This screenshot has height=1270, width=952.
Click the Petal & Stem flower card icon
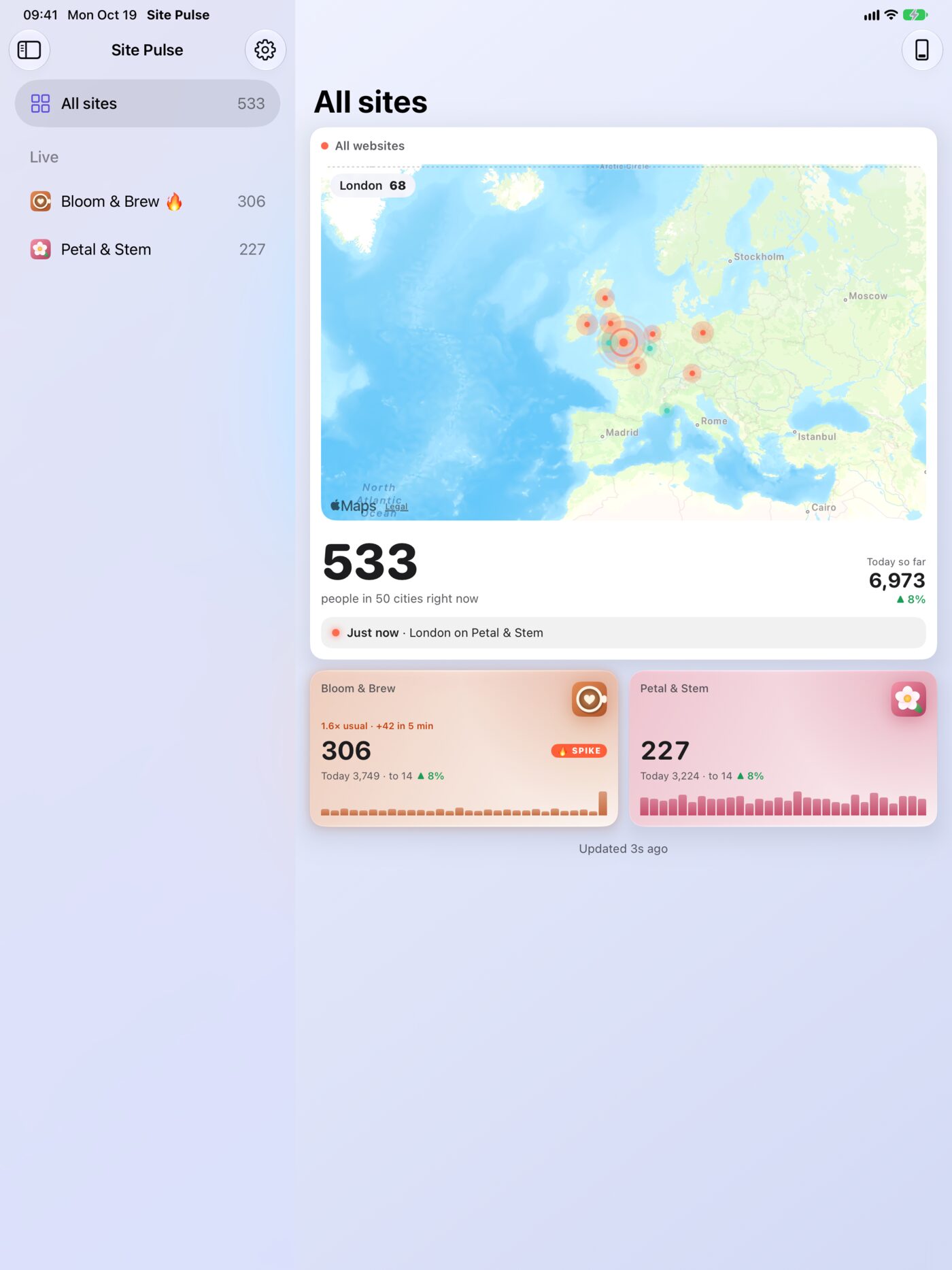pyautogui.click(x=908, y=699)
